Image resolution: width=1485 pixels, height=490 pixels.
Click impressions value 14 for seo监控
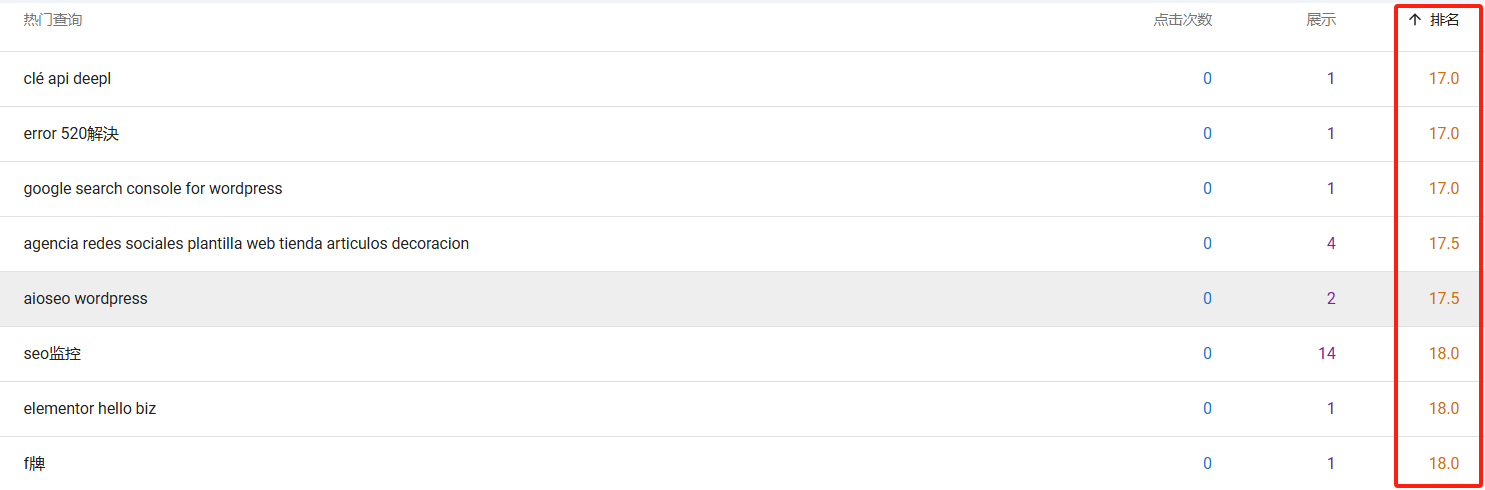click(1326, 354)
